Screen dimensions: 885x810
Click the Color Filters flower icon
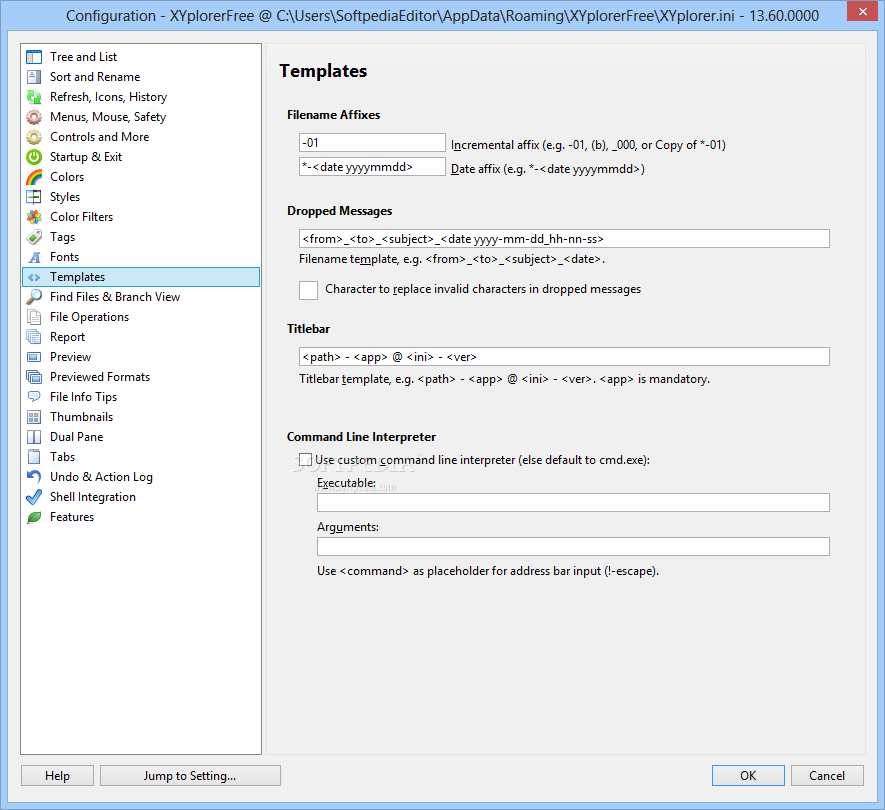point(34,217)
